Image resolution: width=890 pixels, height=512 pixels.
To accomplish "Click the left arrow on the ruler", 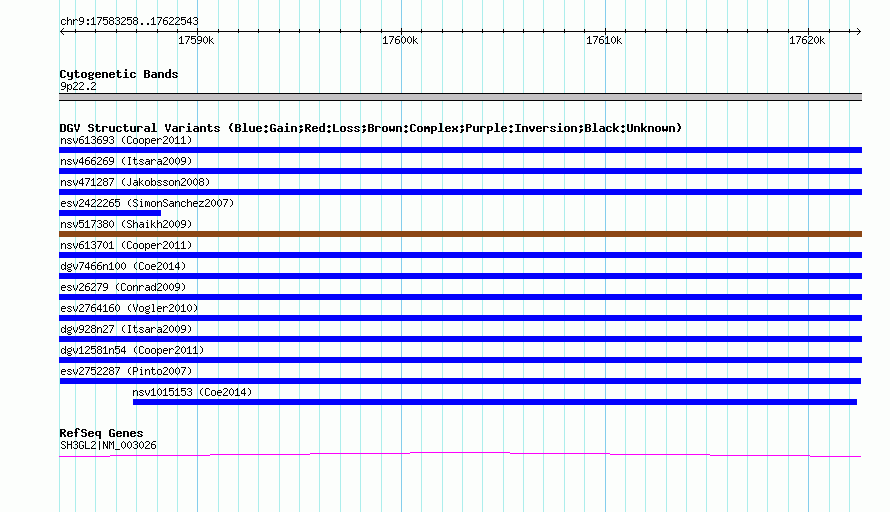I will (x=63, y=32).
